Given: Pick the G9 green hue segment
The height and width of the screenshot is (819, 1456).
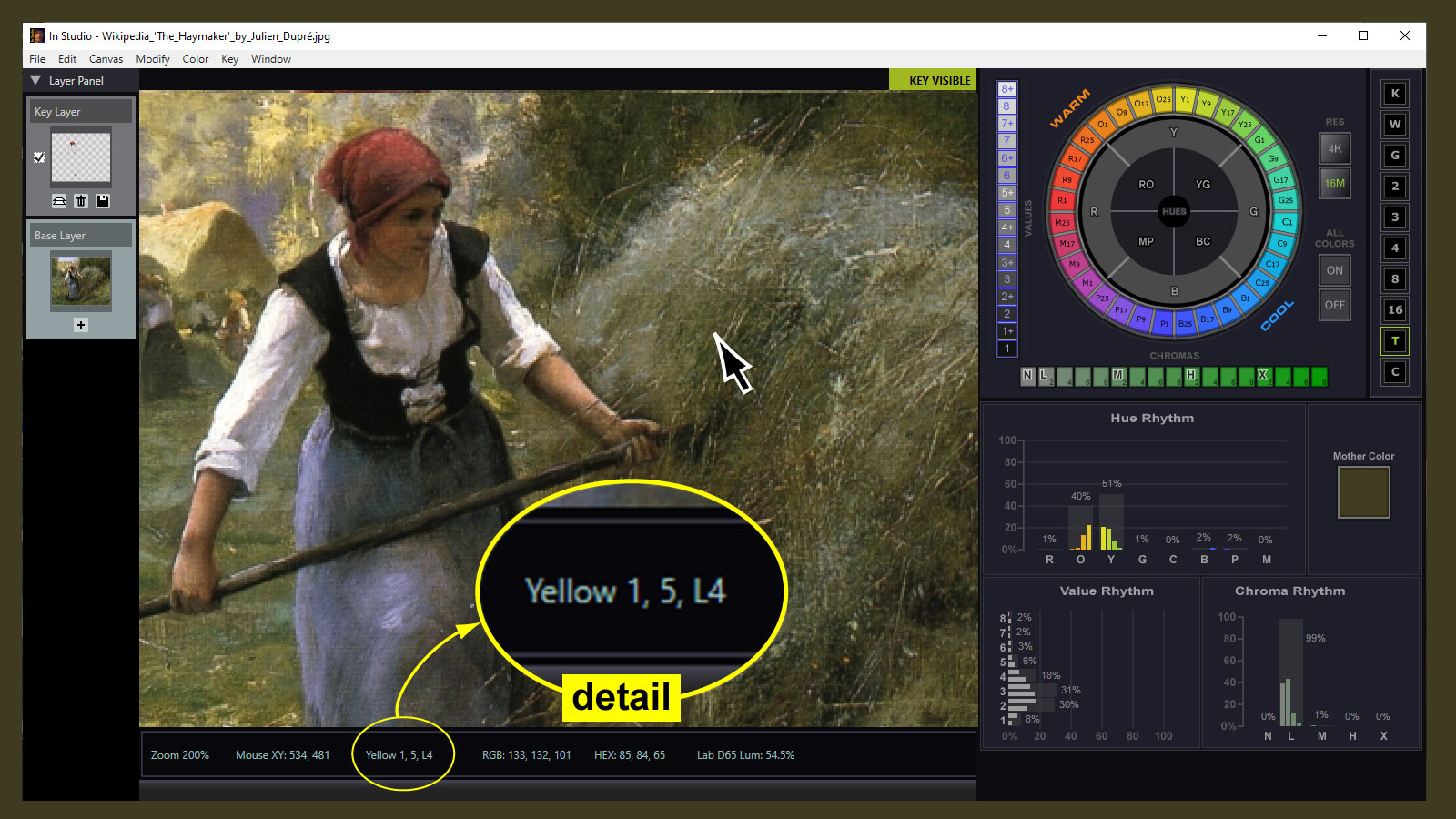Looking at the screenshot, I should [1273, 158].
